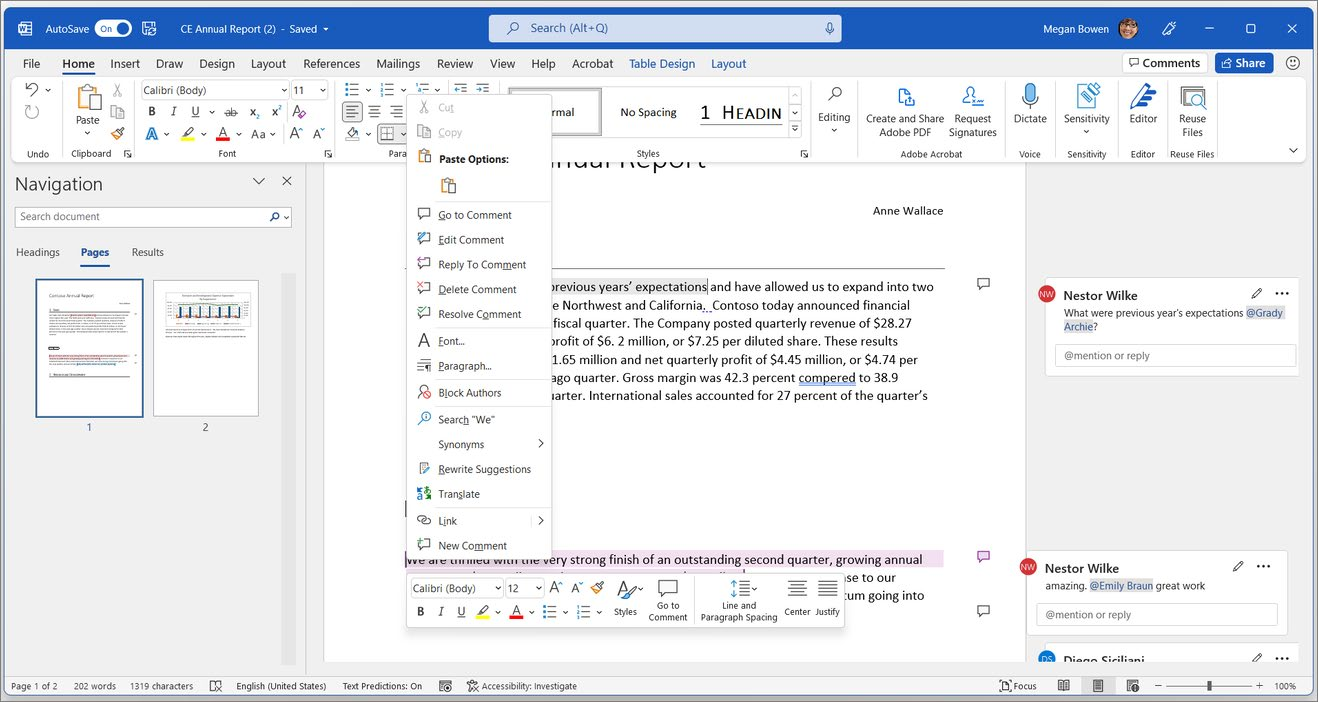Open the Navigation pane options chevron
The width and height of the screenshot is (1318, 702).
[259, 182]
